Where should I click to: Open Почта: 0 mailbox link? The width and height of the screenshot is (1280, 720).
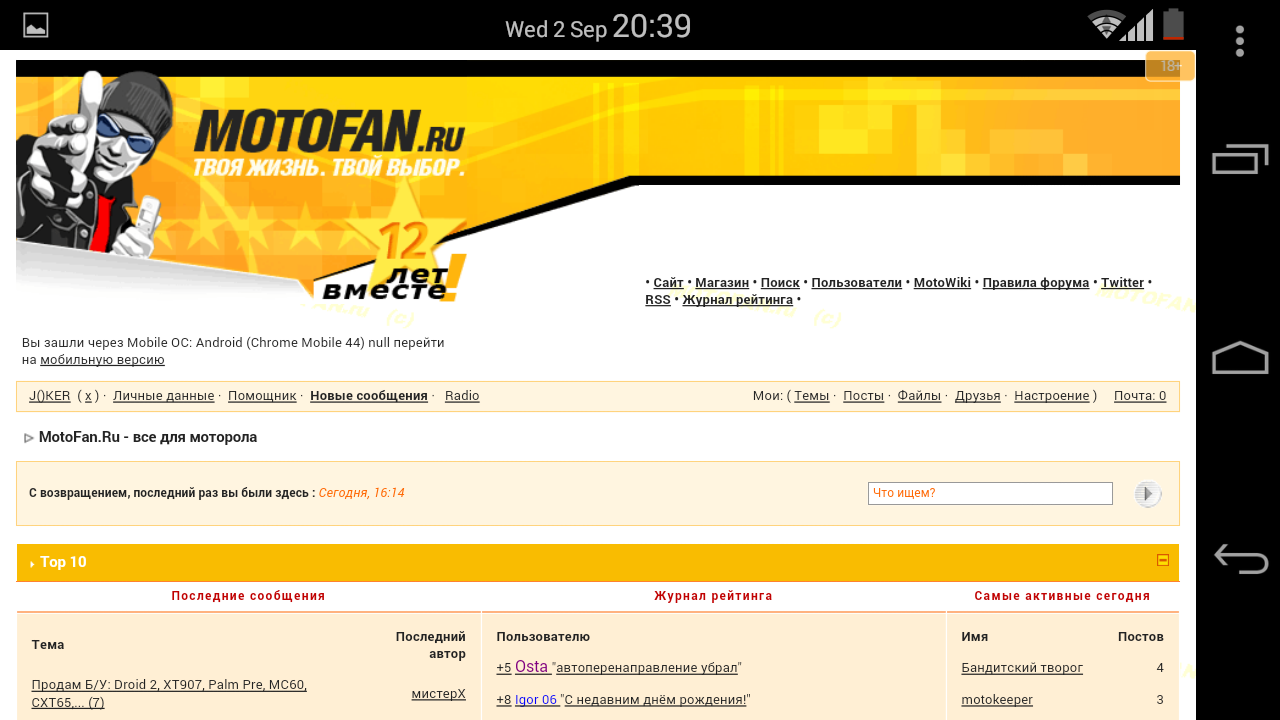pyautogui.click(x=1140, y=396)
